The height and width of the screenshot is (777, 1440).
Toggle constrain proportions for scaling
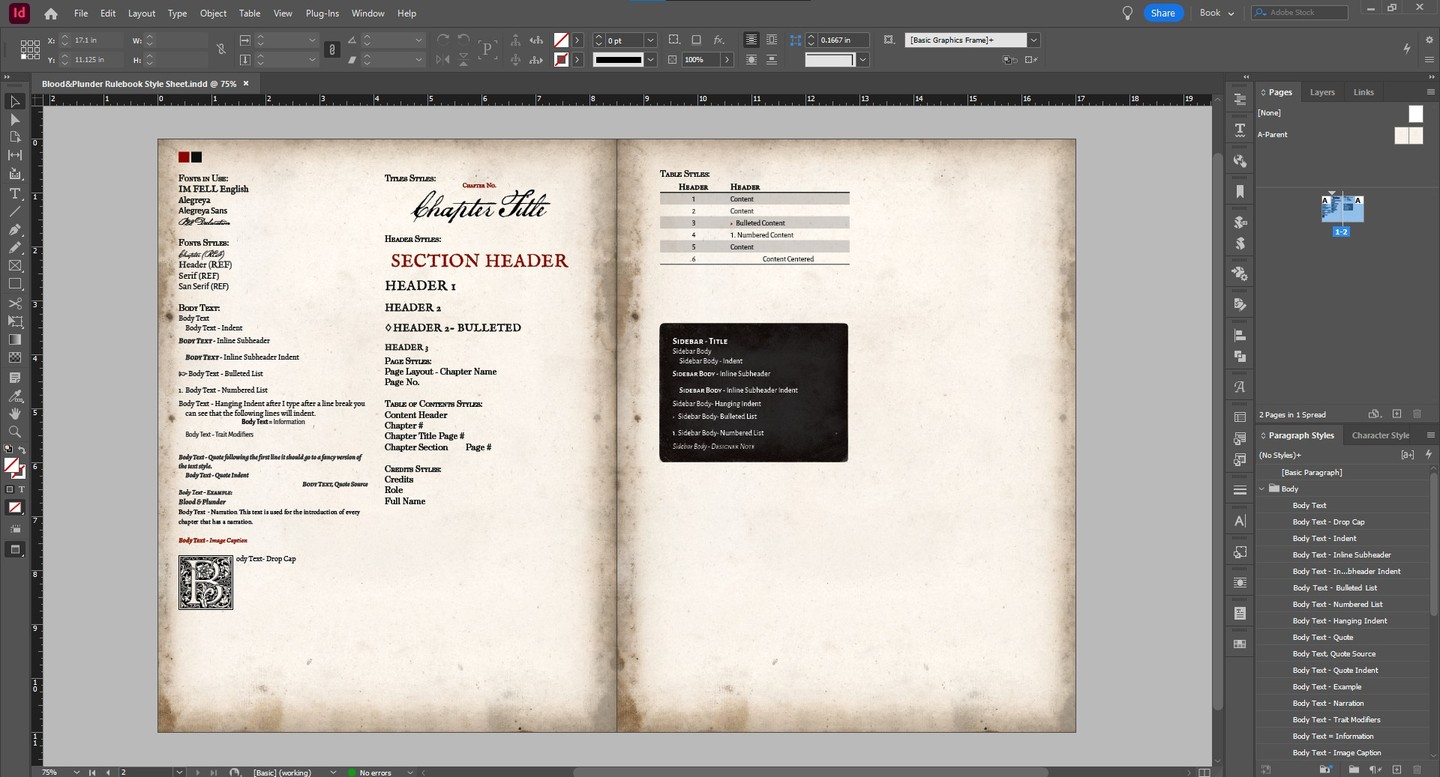(x=332, y=49)
